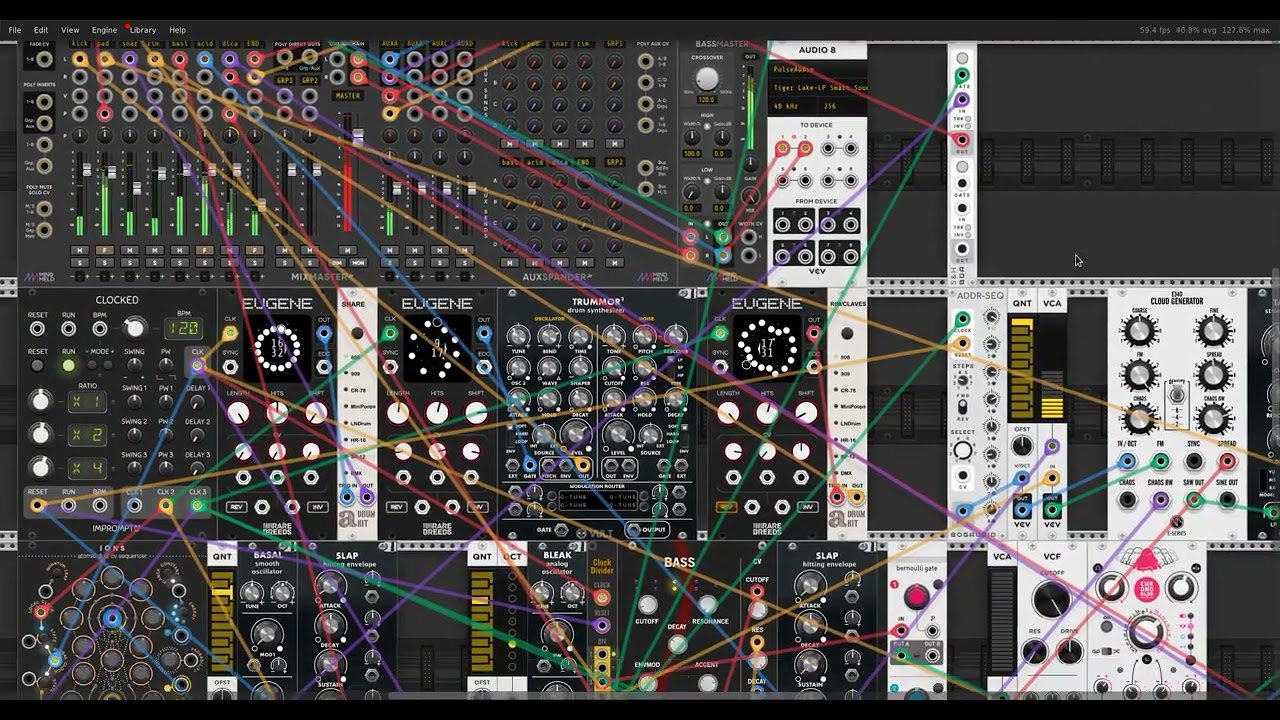Open the View menu

coord(70,30)
